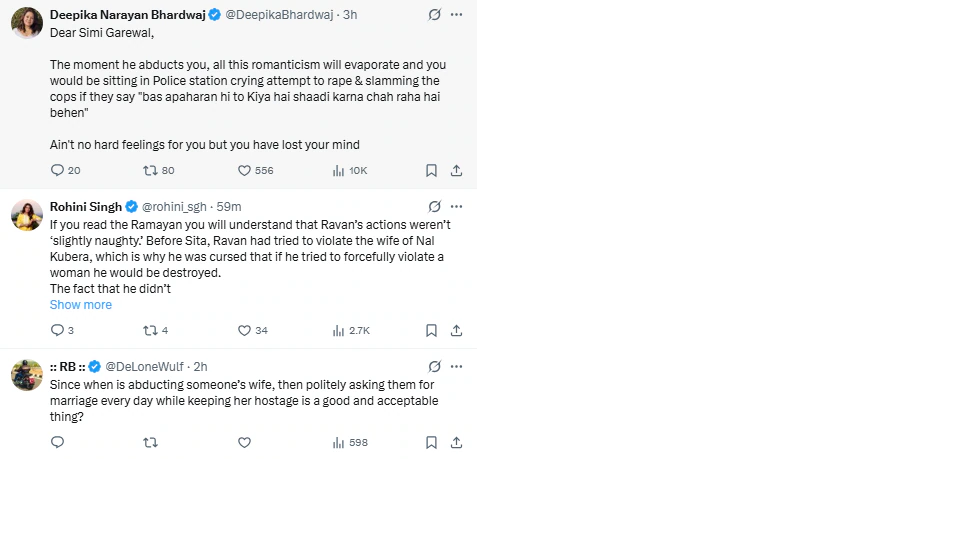Reply to Deepika Narayan Bhardwaj's tweet
The image size is (970, 545).
click(x=58, y=171)
